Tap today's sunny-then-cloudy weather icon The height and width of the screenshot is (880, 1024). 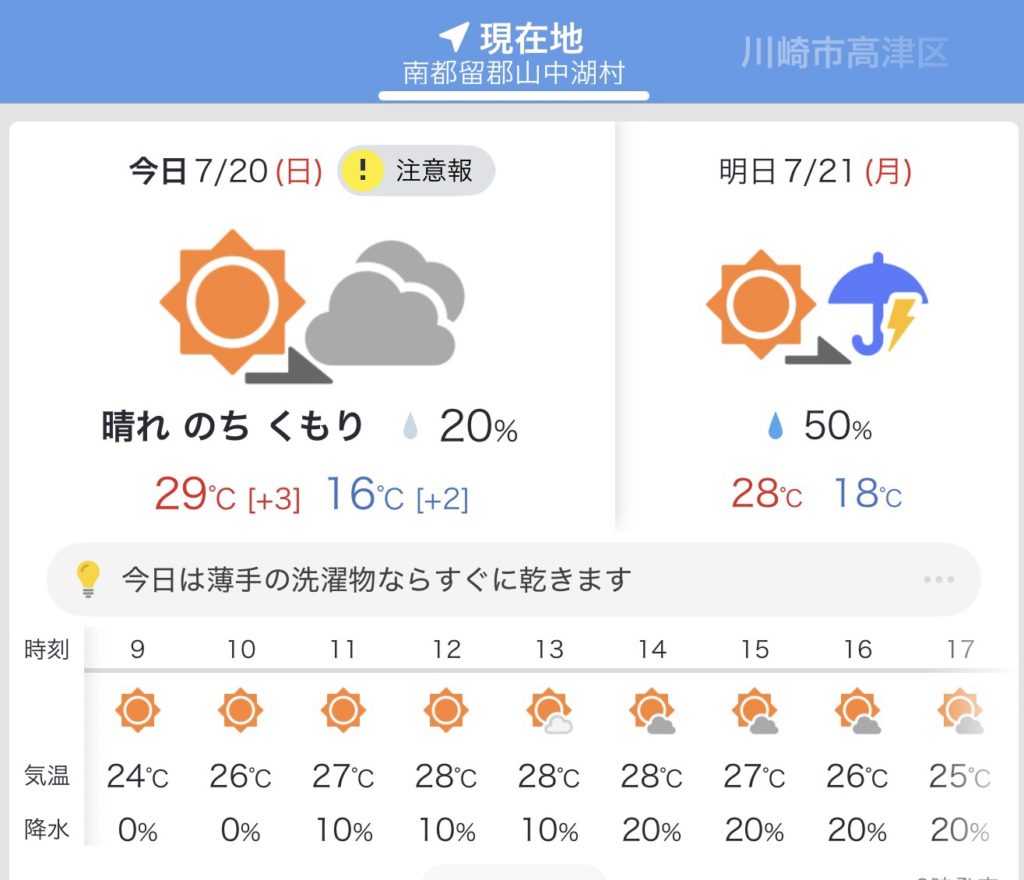[312, 305]
